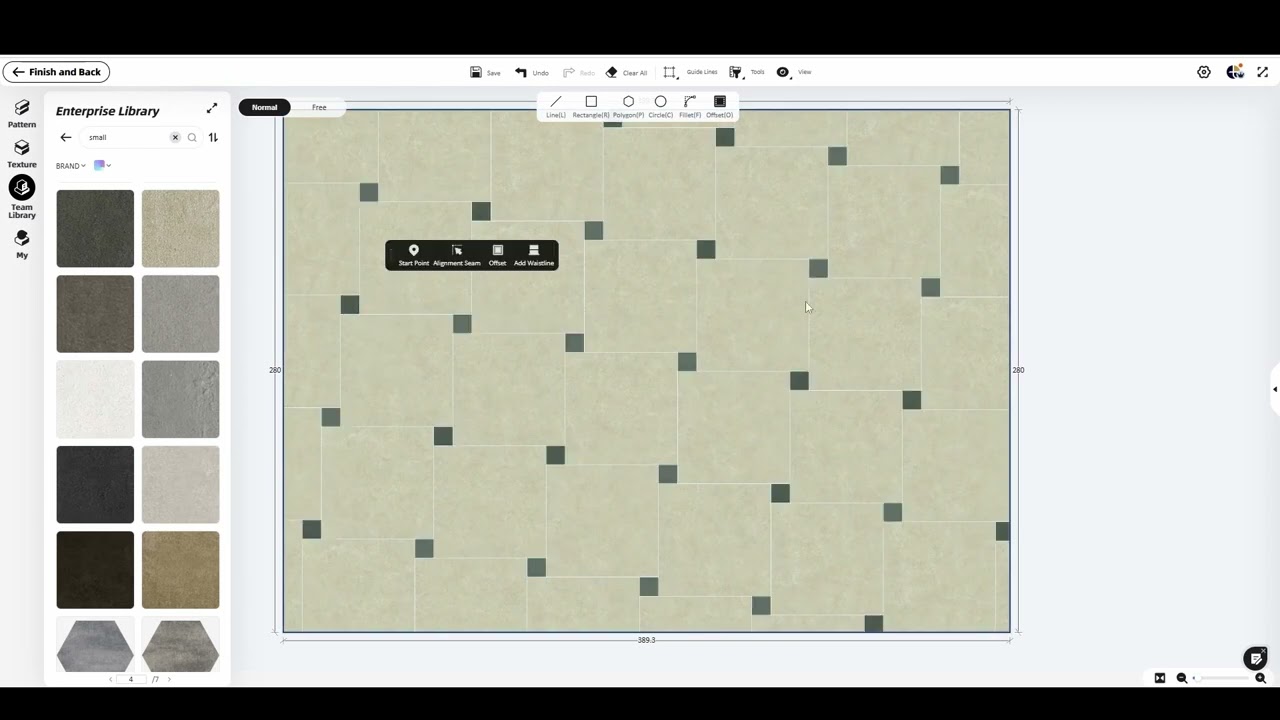The height and width of the screenshot is (720, 1280).
Task: Select the Fillet tool
Action: (690, 107)
